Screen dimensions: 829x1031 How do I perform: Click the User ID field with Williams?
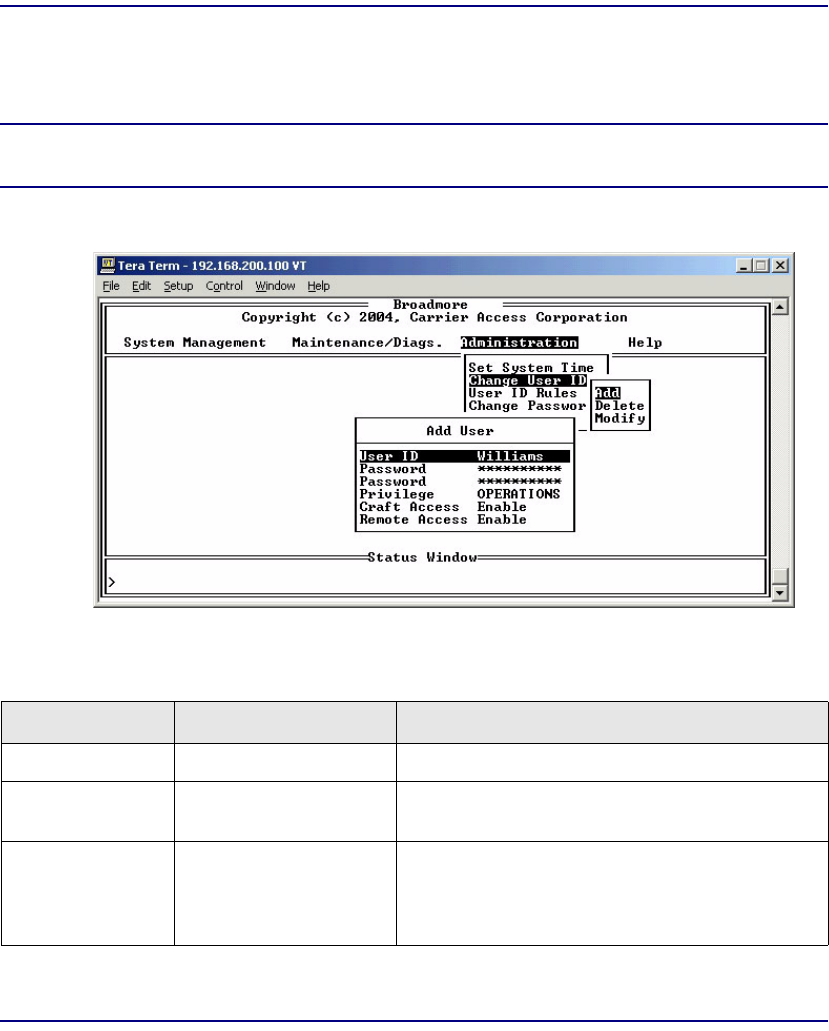coord(464,456)
